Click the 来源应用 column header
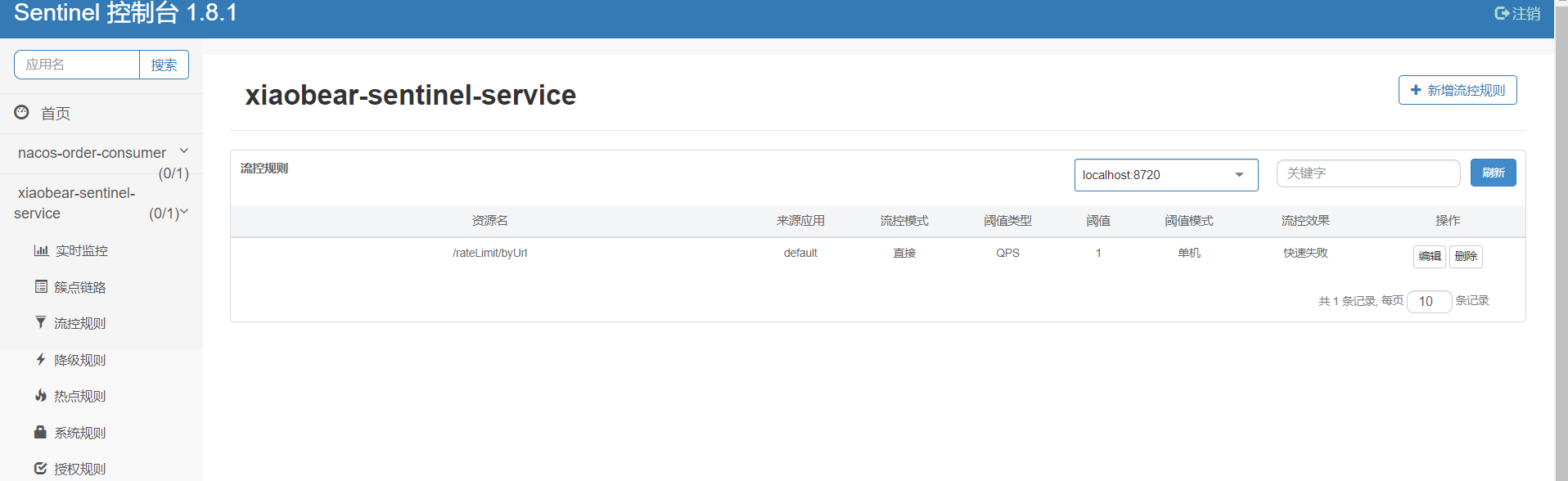The width and height of the screenshot is (1568, 481). (800, 221)
